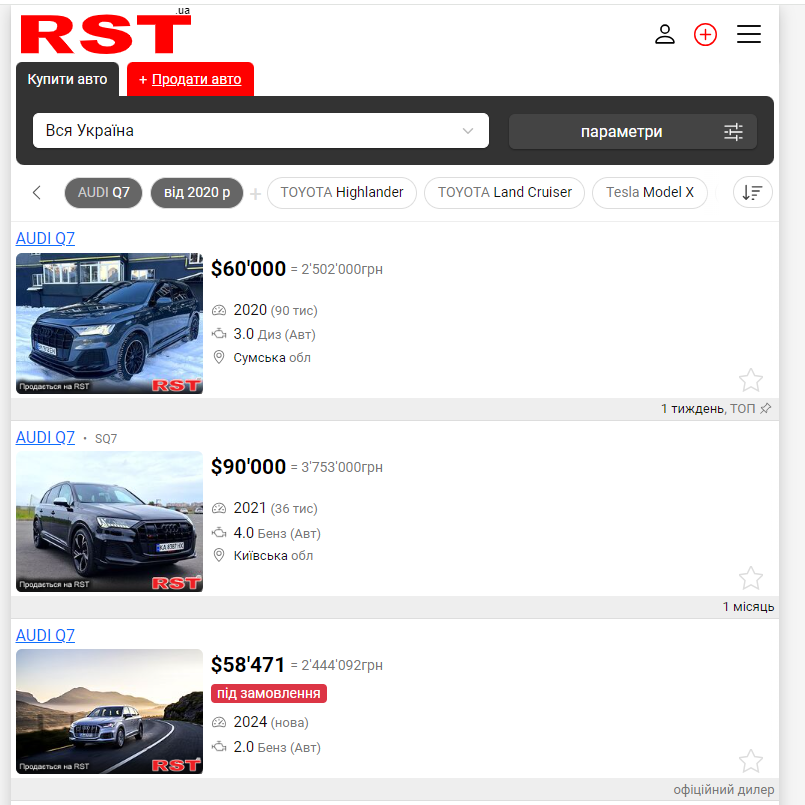Click the red під замовлення badge

click(268, 693)
